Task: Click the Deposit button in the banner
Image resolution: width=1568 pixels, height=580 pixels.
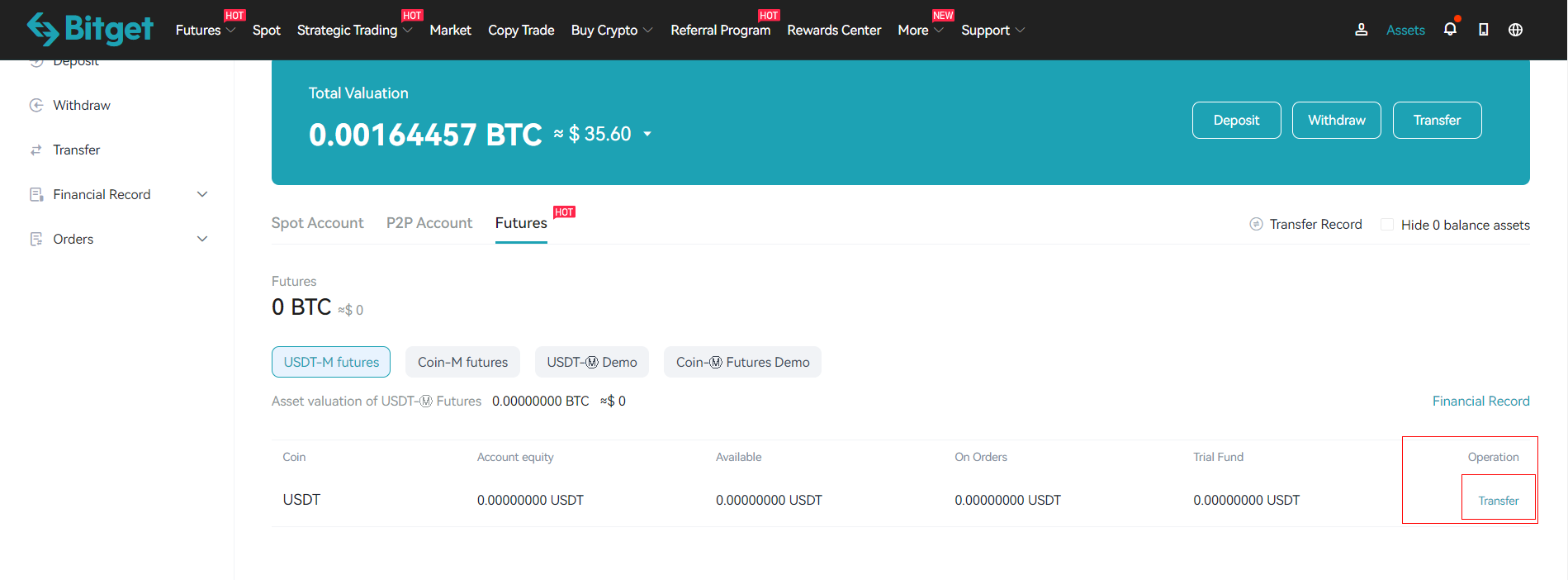Action: tap(1236, 120)
